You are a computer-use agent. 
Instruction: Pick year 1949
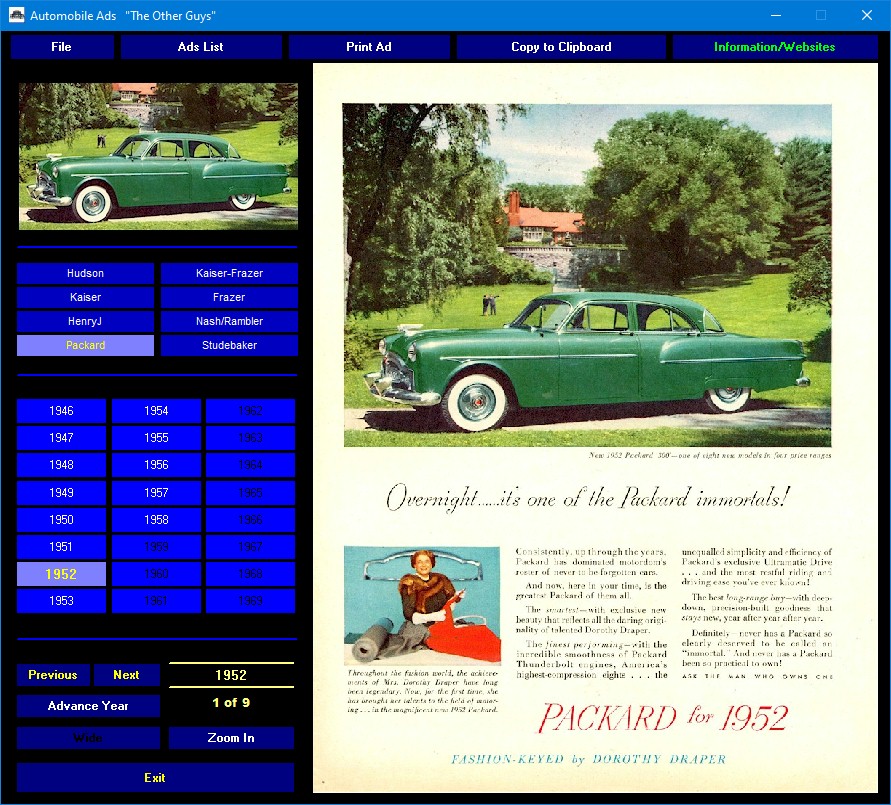61,493
